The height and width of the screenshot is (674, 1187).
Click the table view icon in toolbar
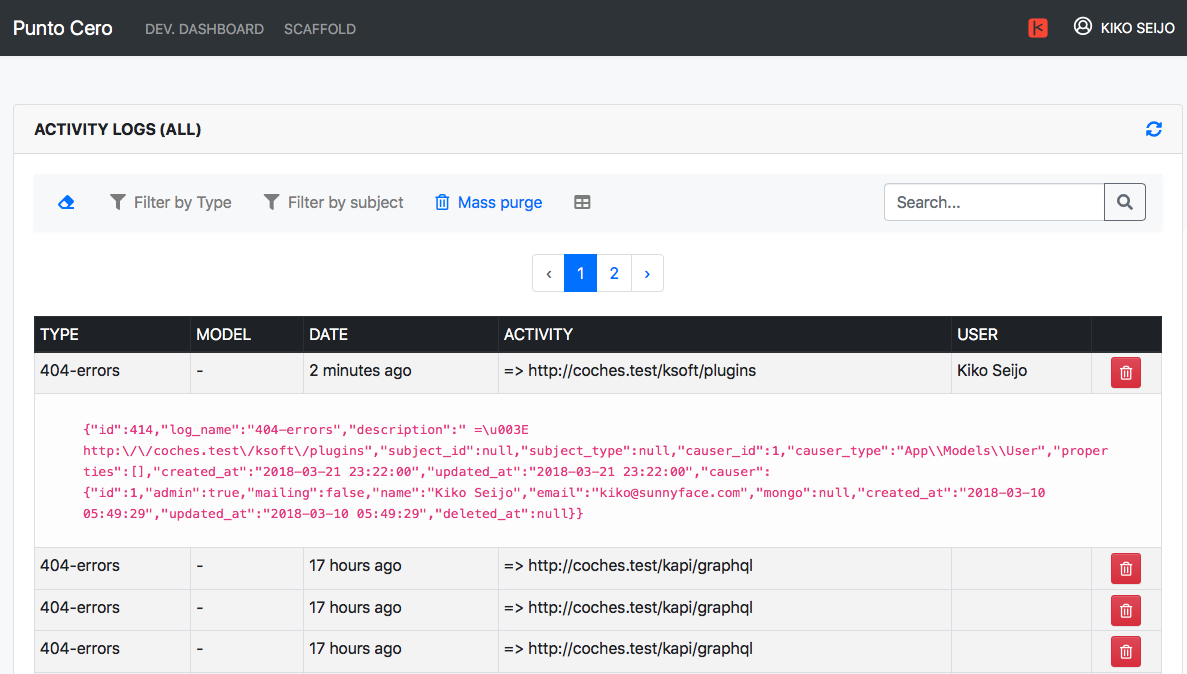click(582, 202)
